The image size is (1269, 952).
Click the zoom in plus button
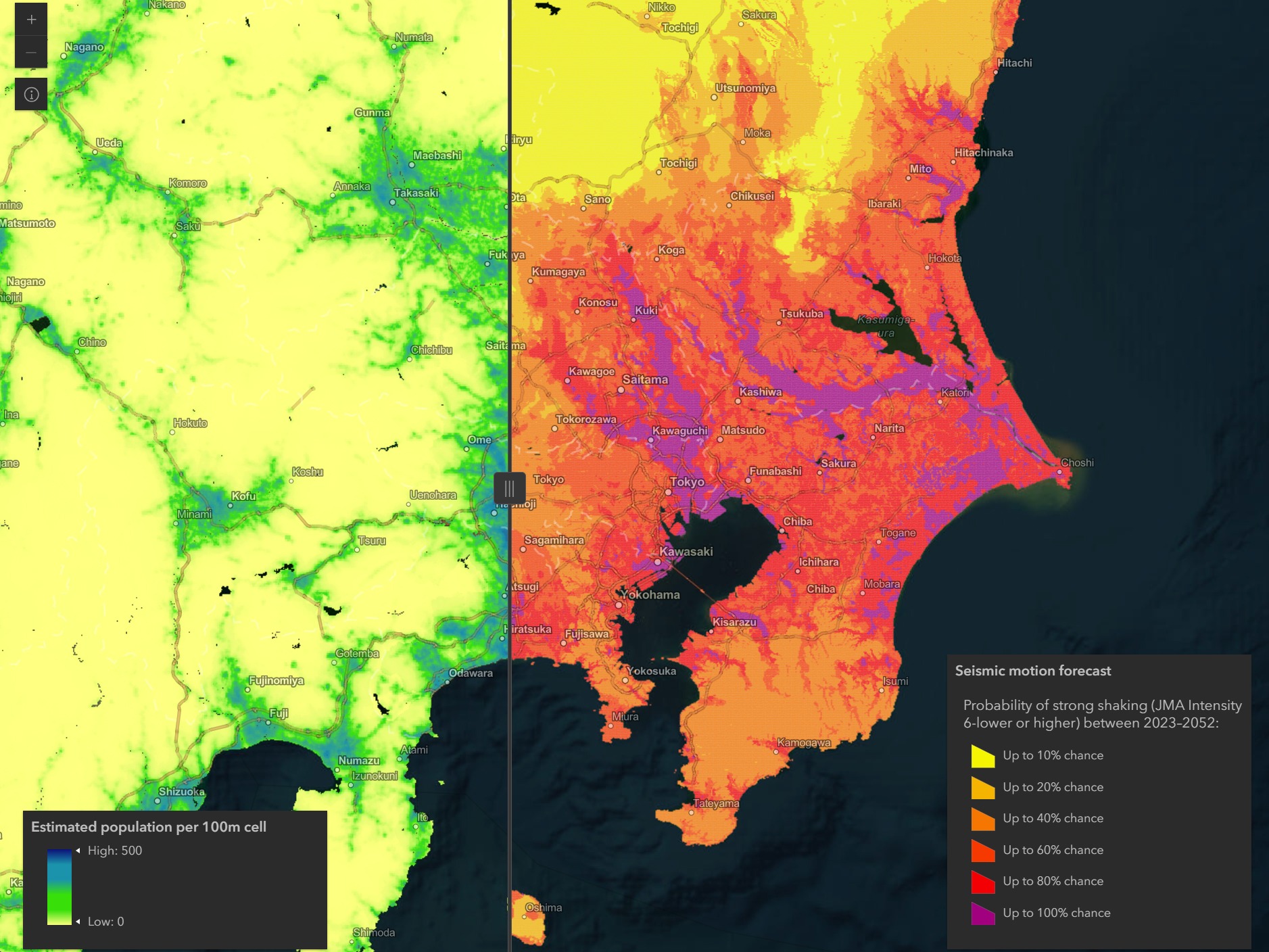31,20
